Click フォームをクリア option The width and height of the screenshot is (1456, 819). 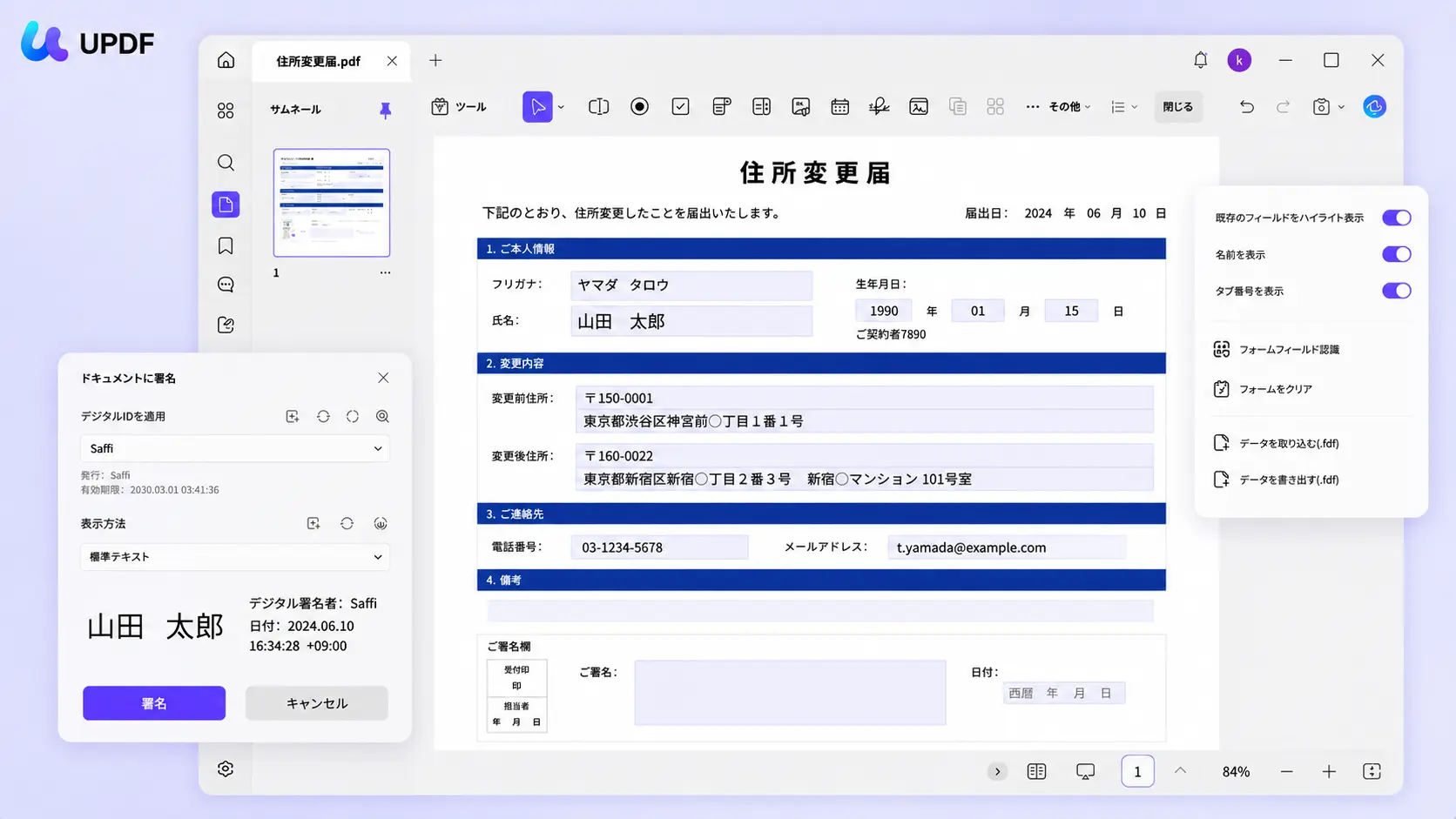pos(1263,389)
